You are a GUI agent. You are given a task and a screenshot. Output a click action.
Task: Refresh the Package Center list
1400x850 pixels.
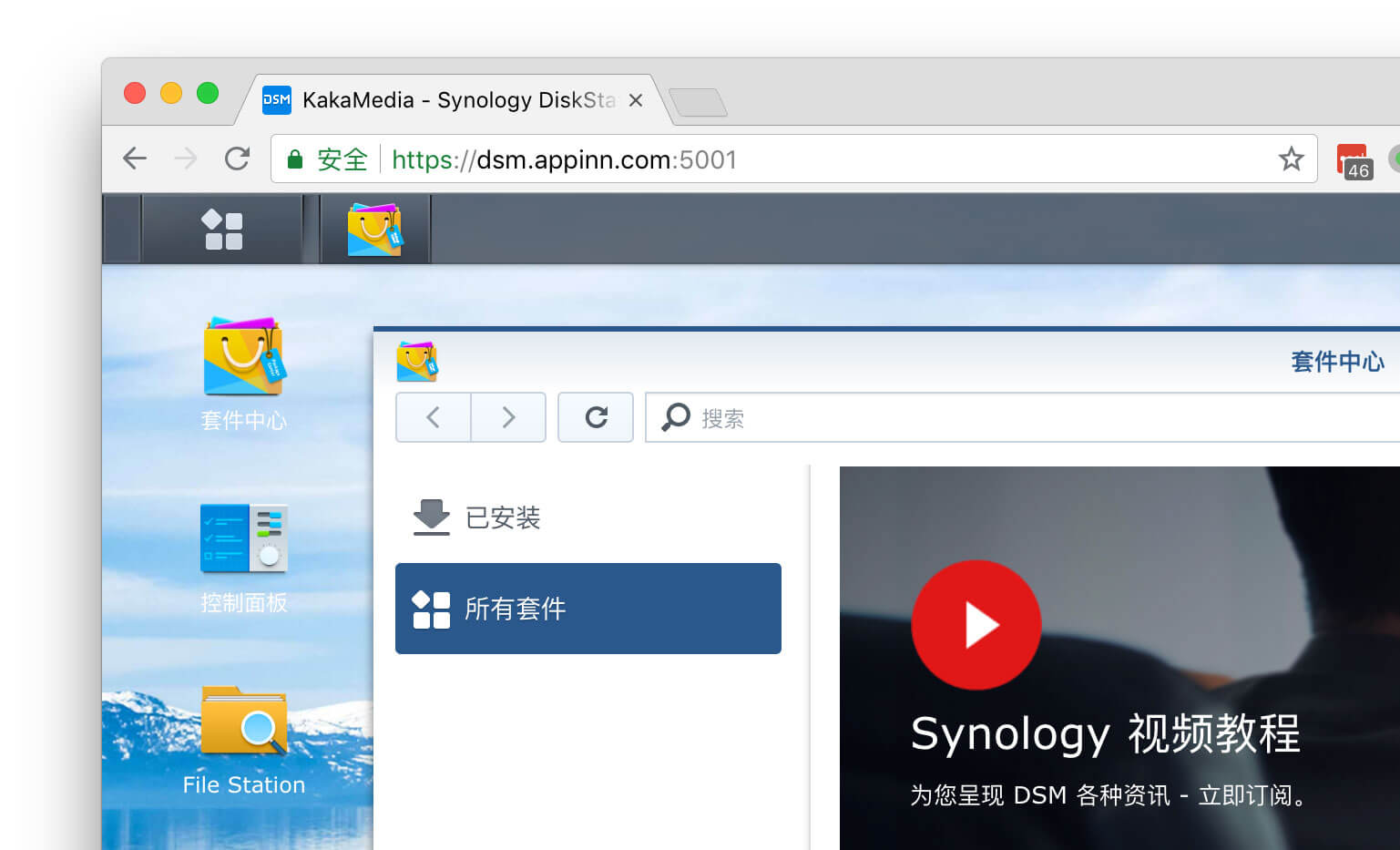tap(596, 417)
